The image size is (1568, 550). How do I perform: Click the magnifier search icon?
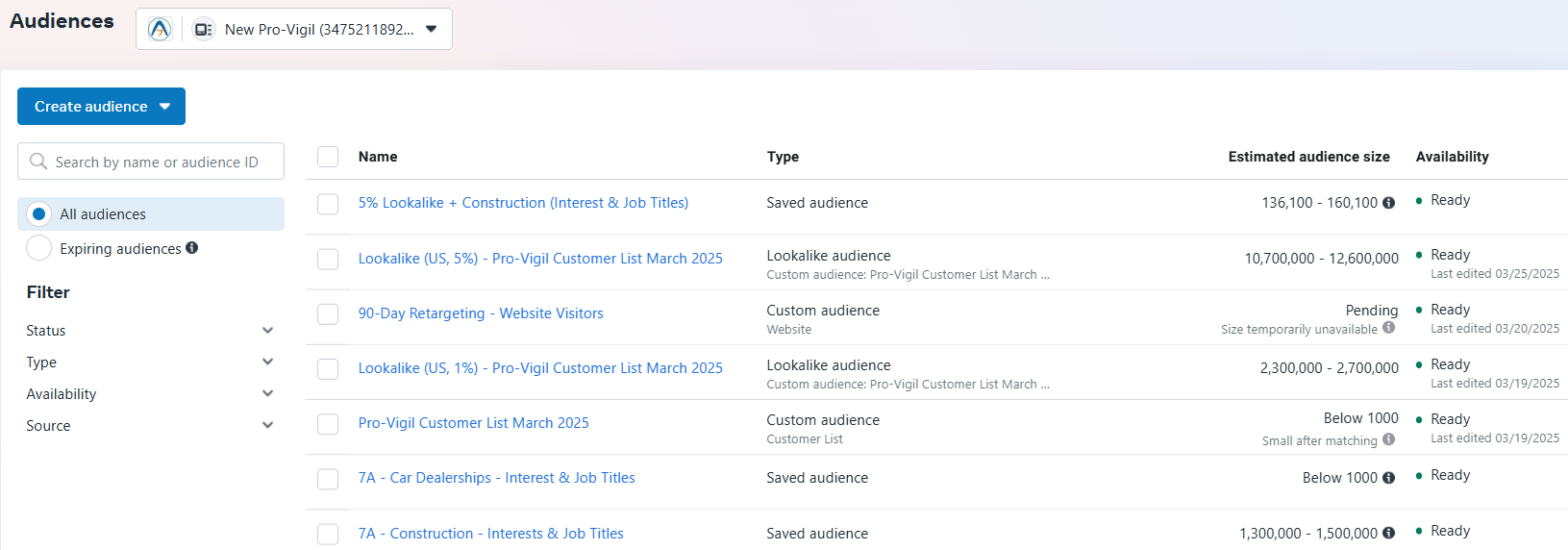[38, 162]
